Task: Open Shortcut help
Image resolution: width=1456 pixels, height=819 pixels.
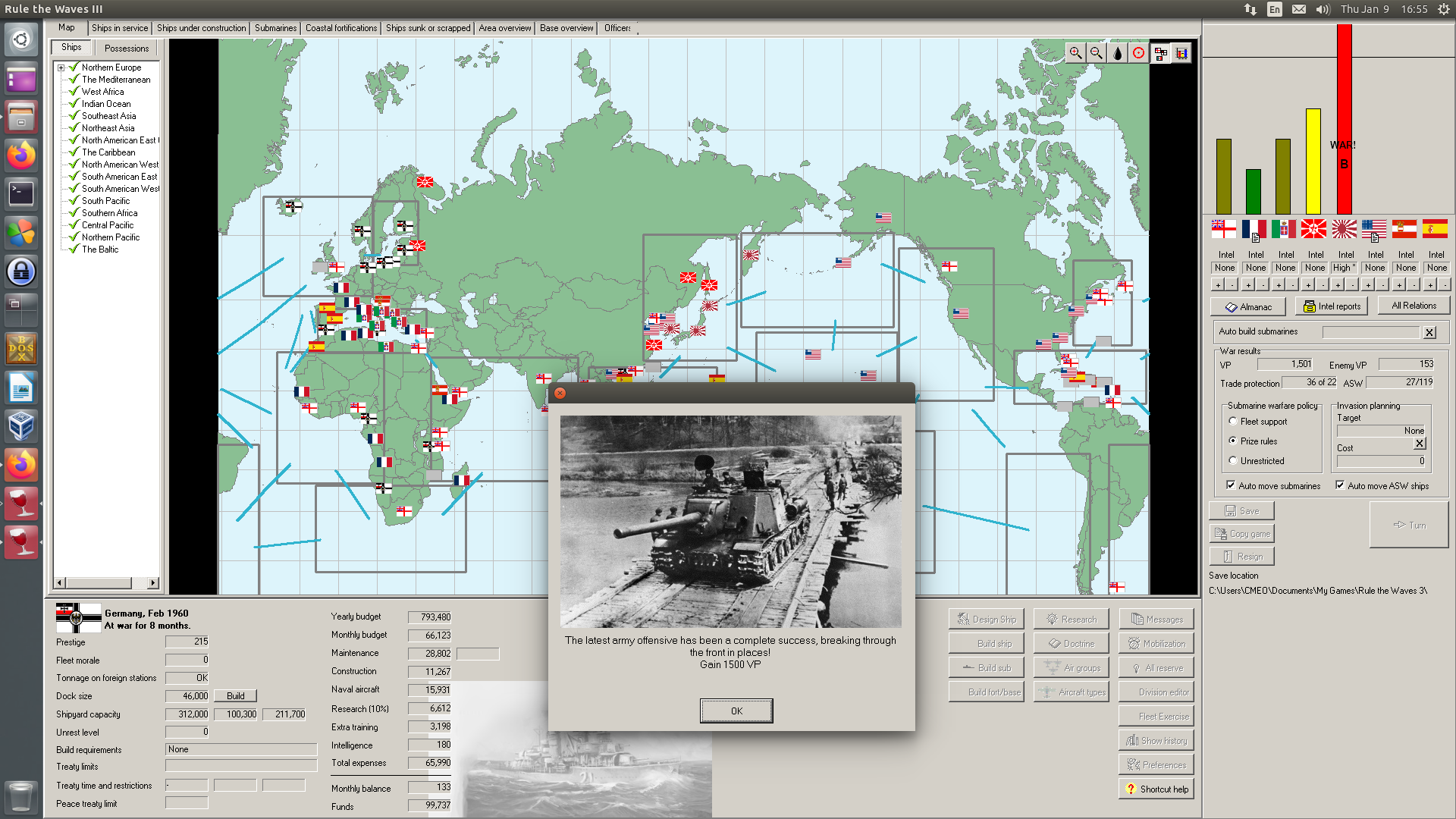Action: coord(1156,789)
